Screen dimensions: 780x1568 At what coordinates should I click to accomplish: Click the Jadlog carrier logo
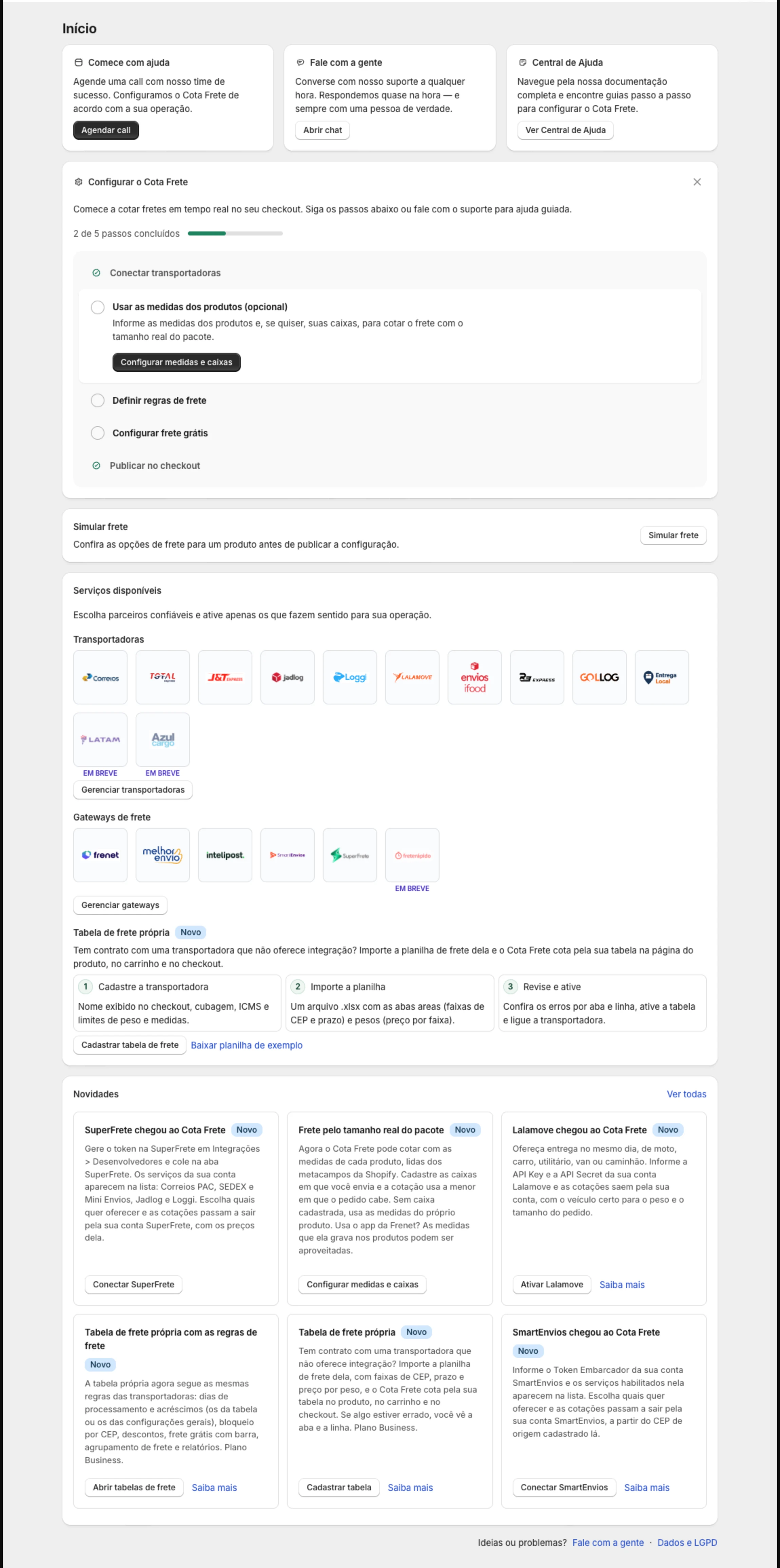pyautogui.click(x=287, y=677)
